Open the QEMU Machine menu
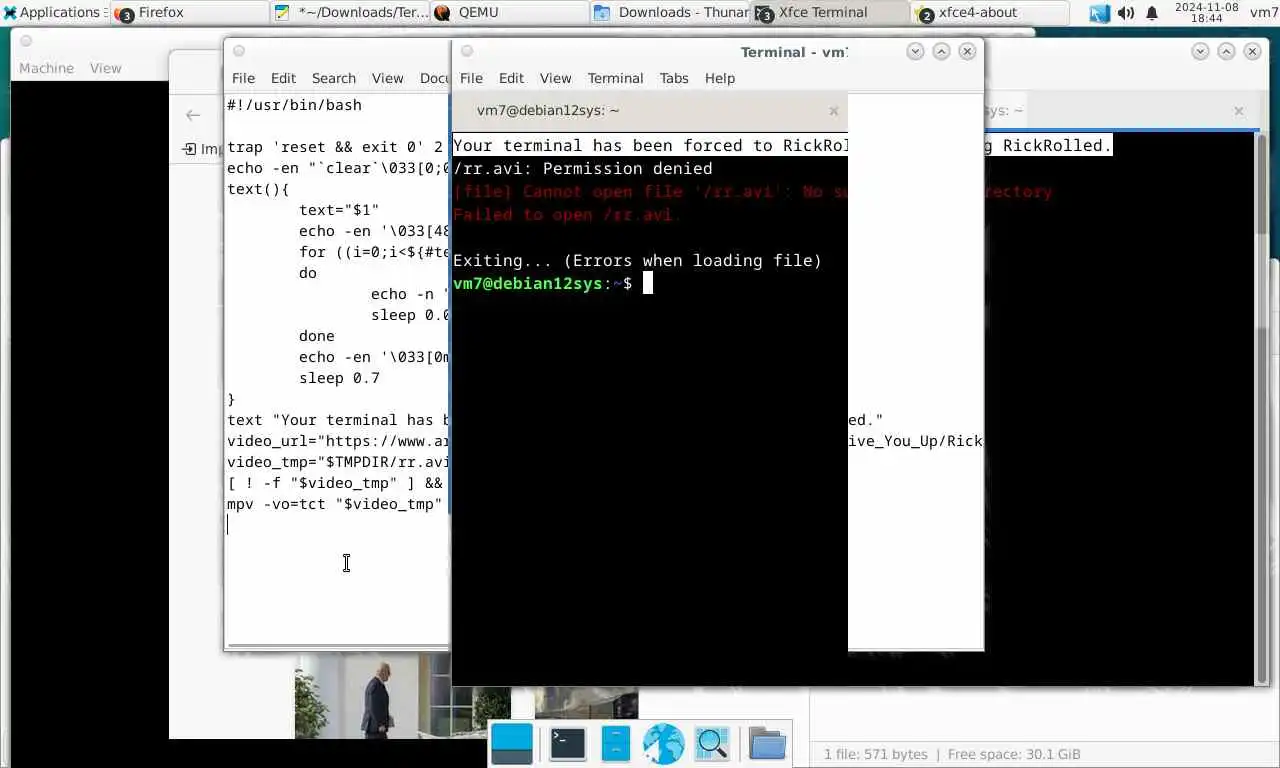The image size is (1280, 768). [x=47, y=68]
